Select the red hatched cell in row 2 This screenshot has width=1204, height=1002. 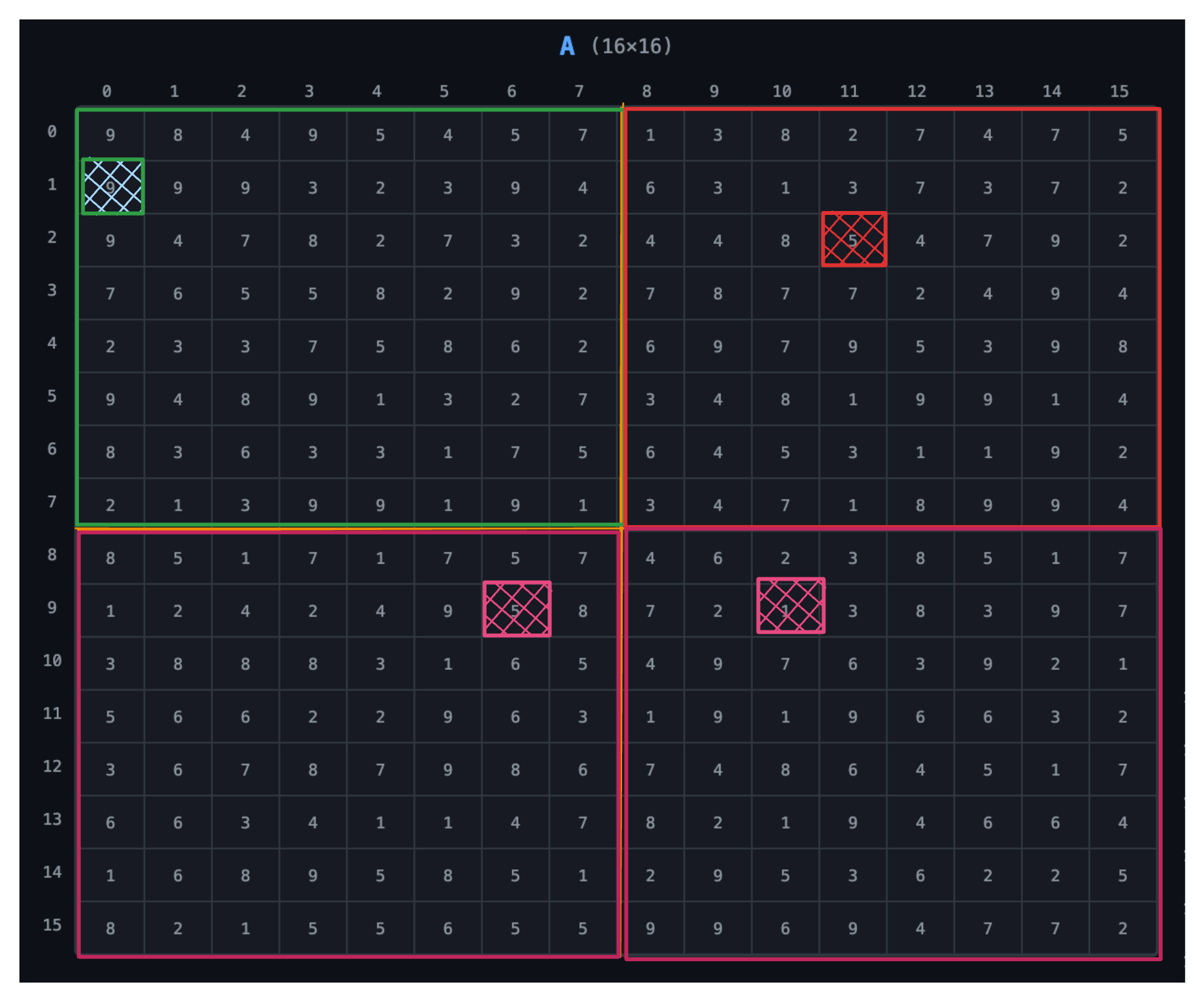coord(853,239)
